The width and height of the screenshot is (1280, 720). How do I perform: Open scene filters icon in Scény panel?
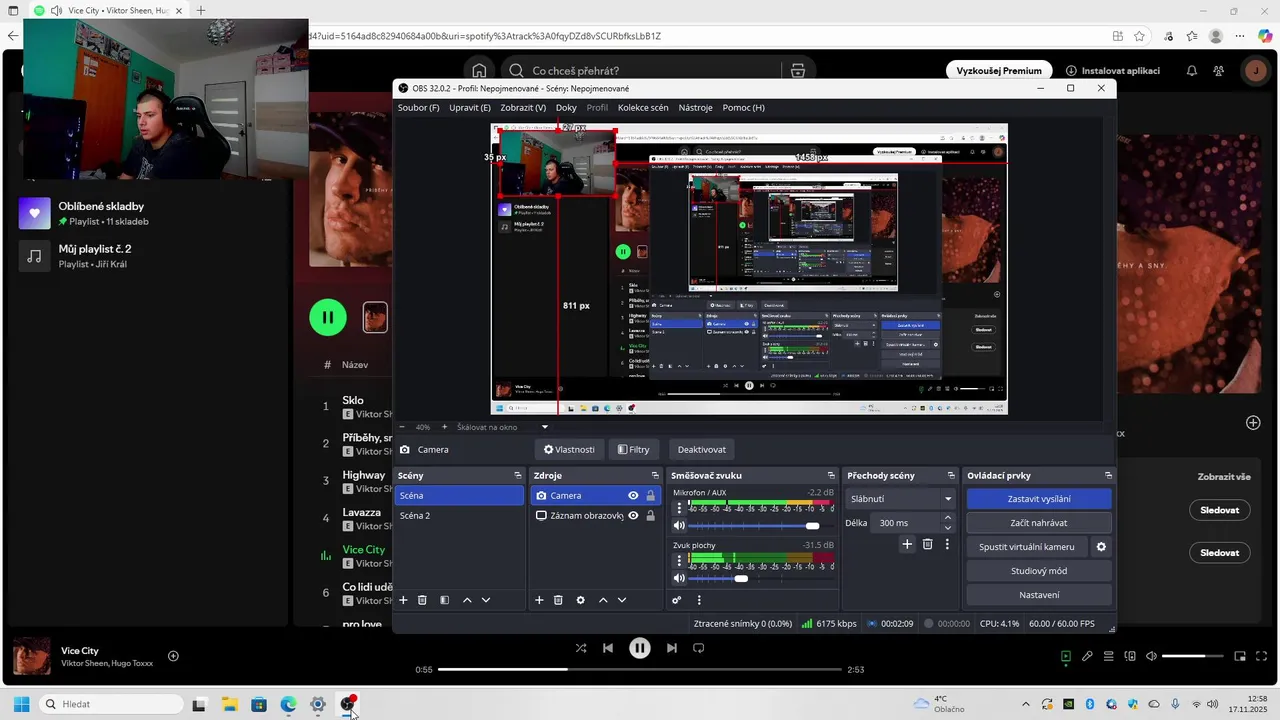[x=444, y=600]
